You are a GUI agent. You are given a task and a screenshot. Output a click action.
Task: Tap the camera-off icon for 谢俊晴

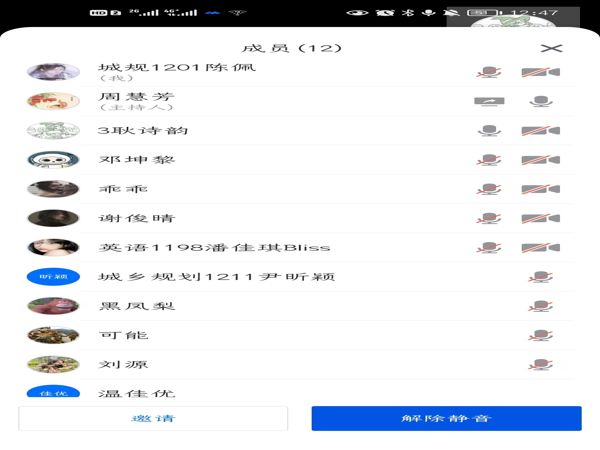(540, 218)
